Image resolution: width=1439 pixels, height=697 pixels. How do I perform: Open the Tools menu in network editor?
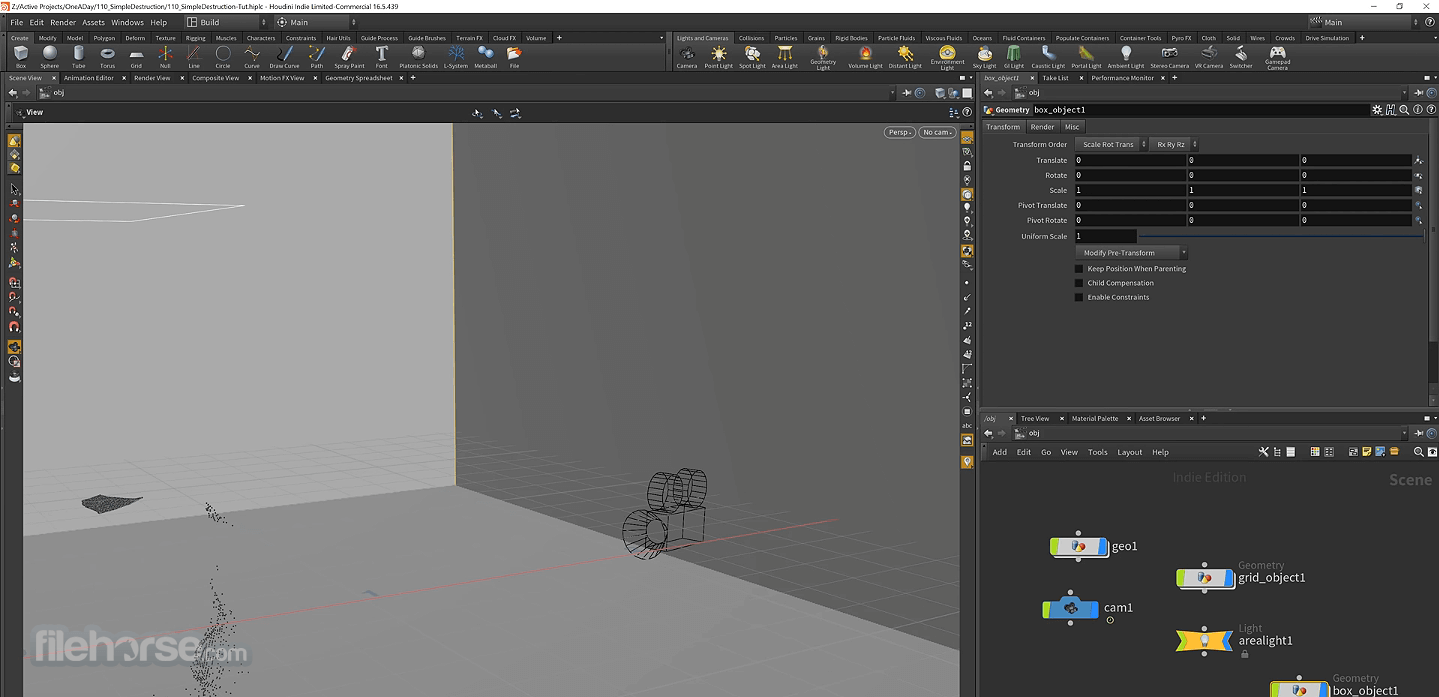[1098, 452]
